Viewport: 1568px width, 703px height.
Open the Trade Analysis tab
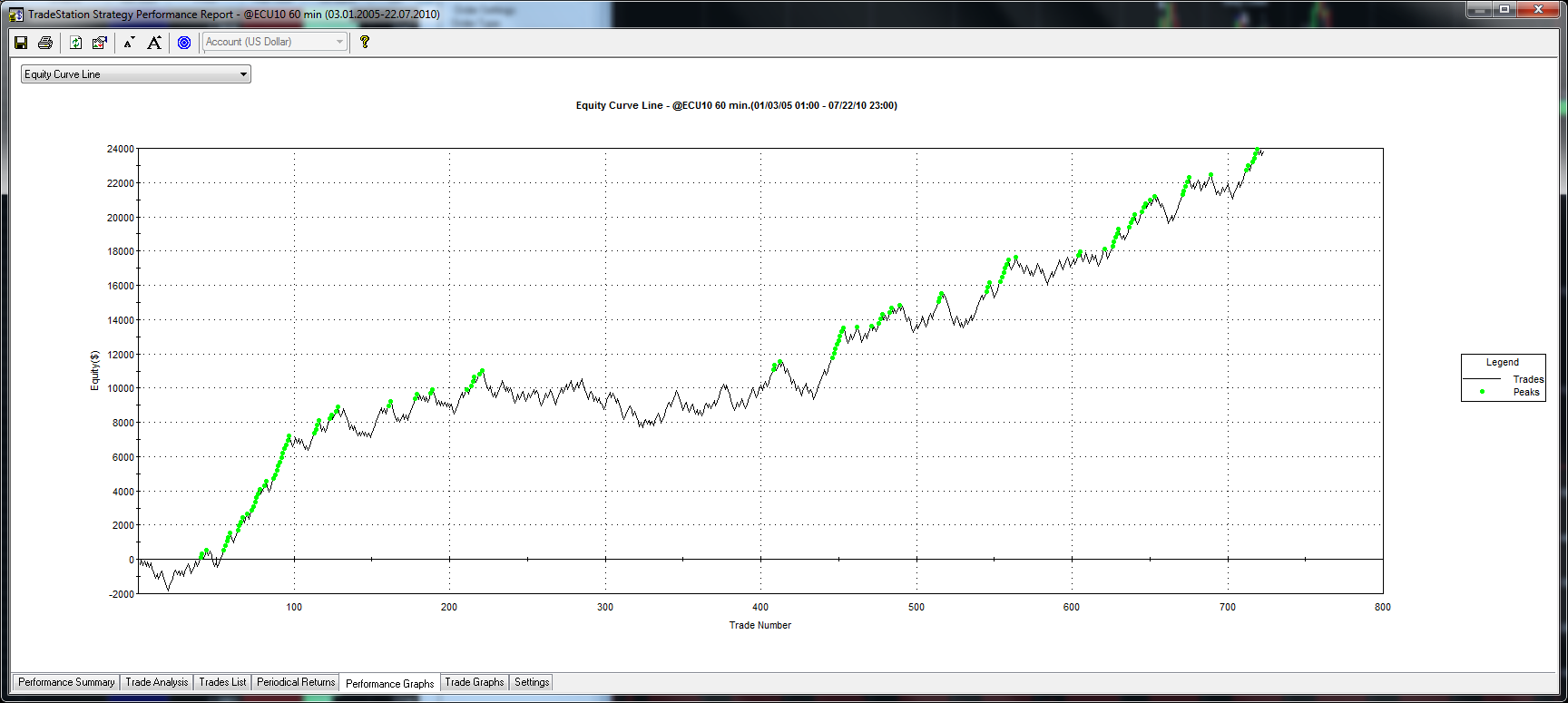click(x=157, y=682)
